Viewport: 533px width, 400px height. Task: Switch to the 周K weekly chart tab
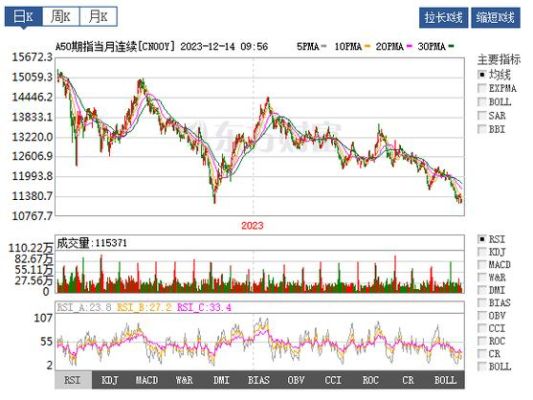[x=61, y=16]
